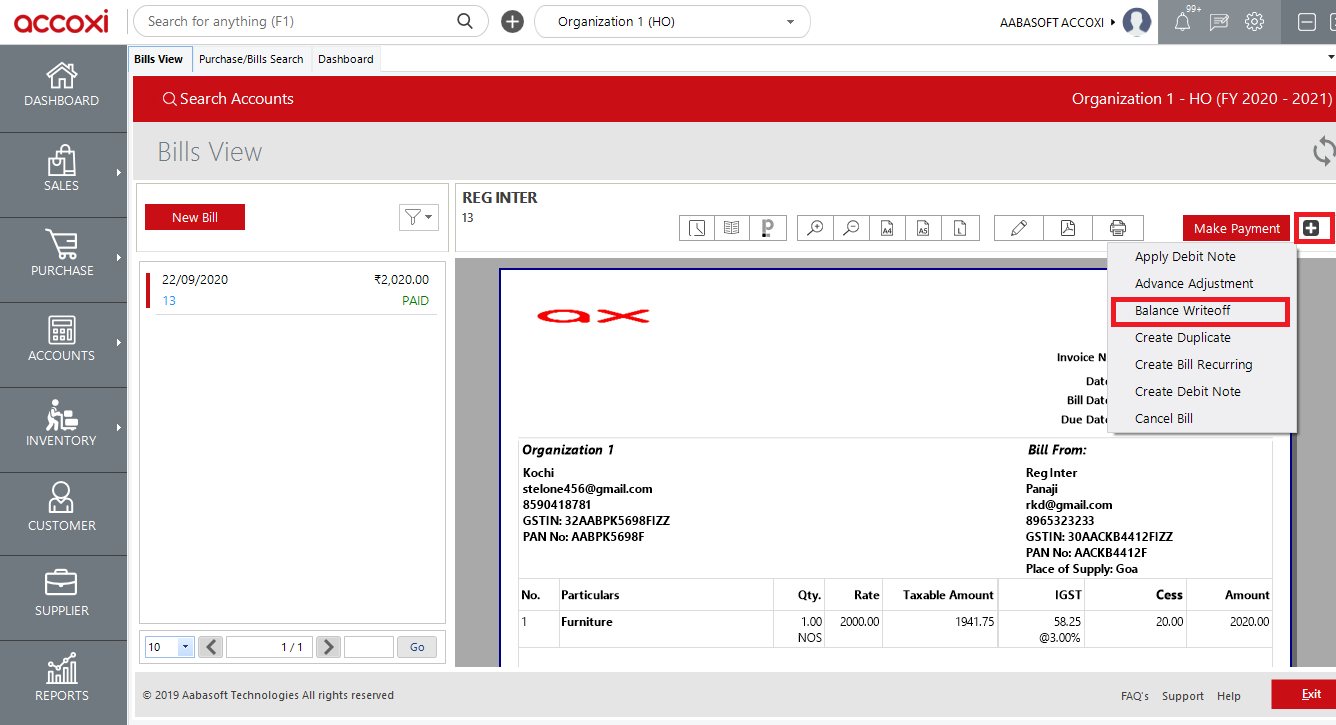Viewport: 1336px width, 725px height.
Task: Open the bill filter funnel dropdown
Action: coord(419,217)
